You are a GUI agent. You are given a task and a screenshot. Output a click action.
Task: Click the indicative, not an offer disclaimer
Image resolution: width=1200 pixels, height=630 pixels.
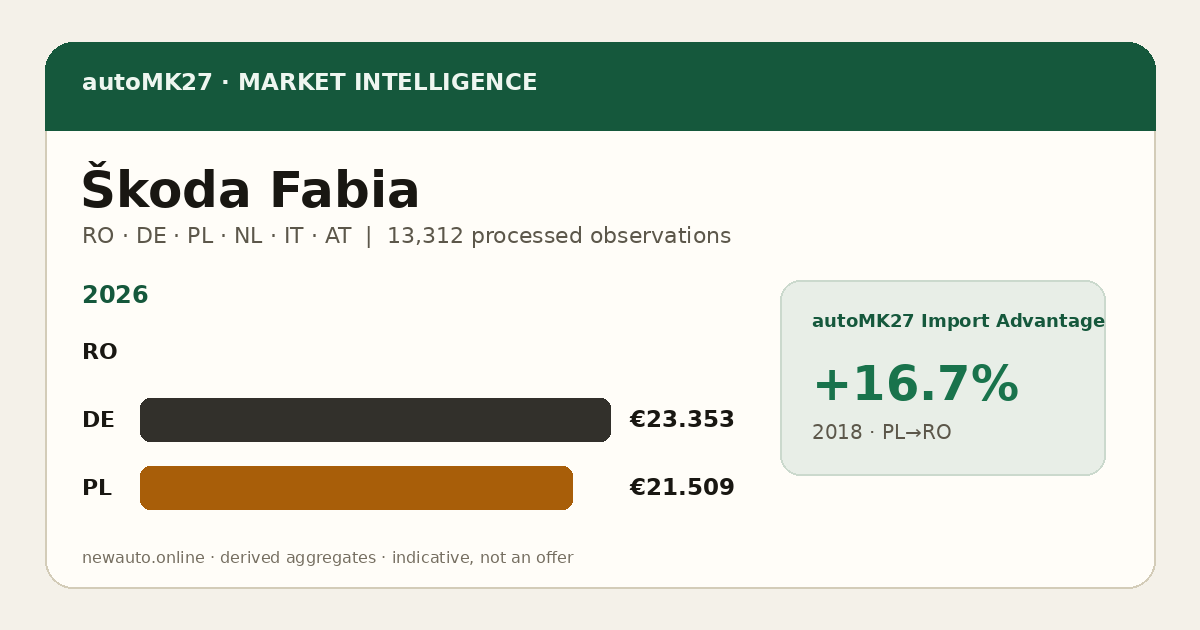[482, 558]
